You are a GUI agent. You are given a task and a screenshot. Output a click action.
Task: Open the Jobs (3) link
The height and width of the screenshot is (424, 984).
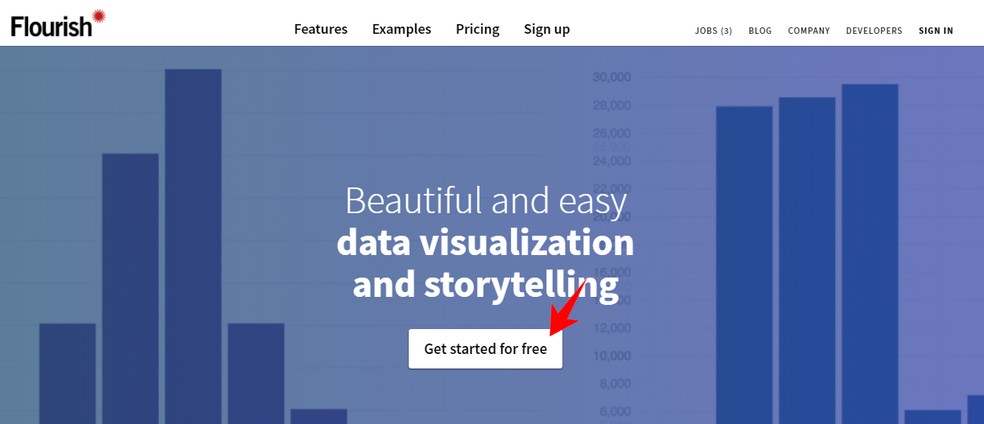713,31
